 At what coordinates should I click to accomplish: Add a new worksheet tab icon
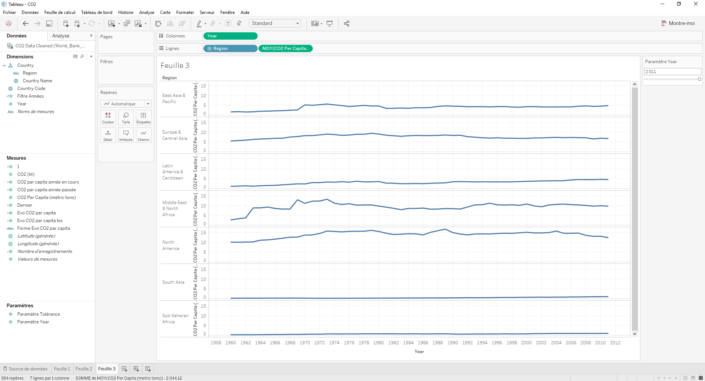coord(125,369)
